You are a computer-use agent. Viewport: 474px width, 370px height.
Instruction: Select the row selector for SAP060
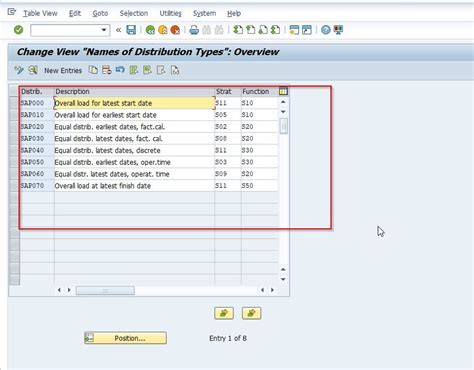pos(14,174)
